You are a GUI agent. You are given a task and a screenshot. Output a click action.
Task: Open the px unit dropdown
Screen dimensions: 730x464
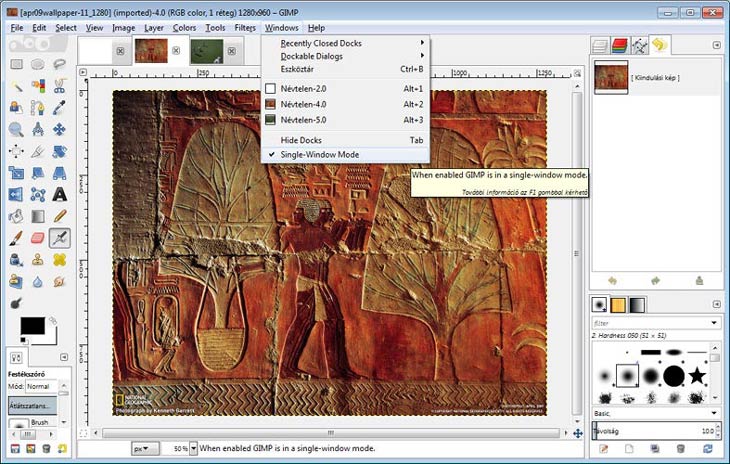pyautogui.click(x=144, y=449)
